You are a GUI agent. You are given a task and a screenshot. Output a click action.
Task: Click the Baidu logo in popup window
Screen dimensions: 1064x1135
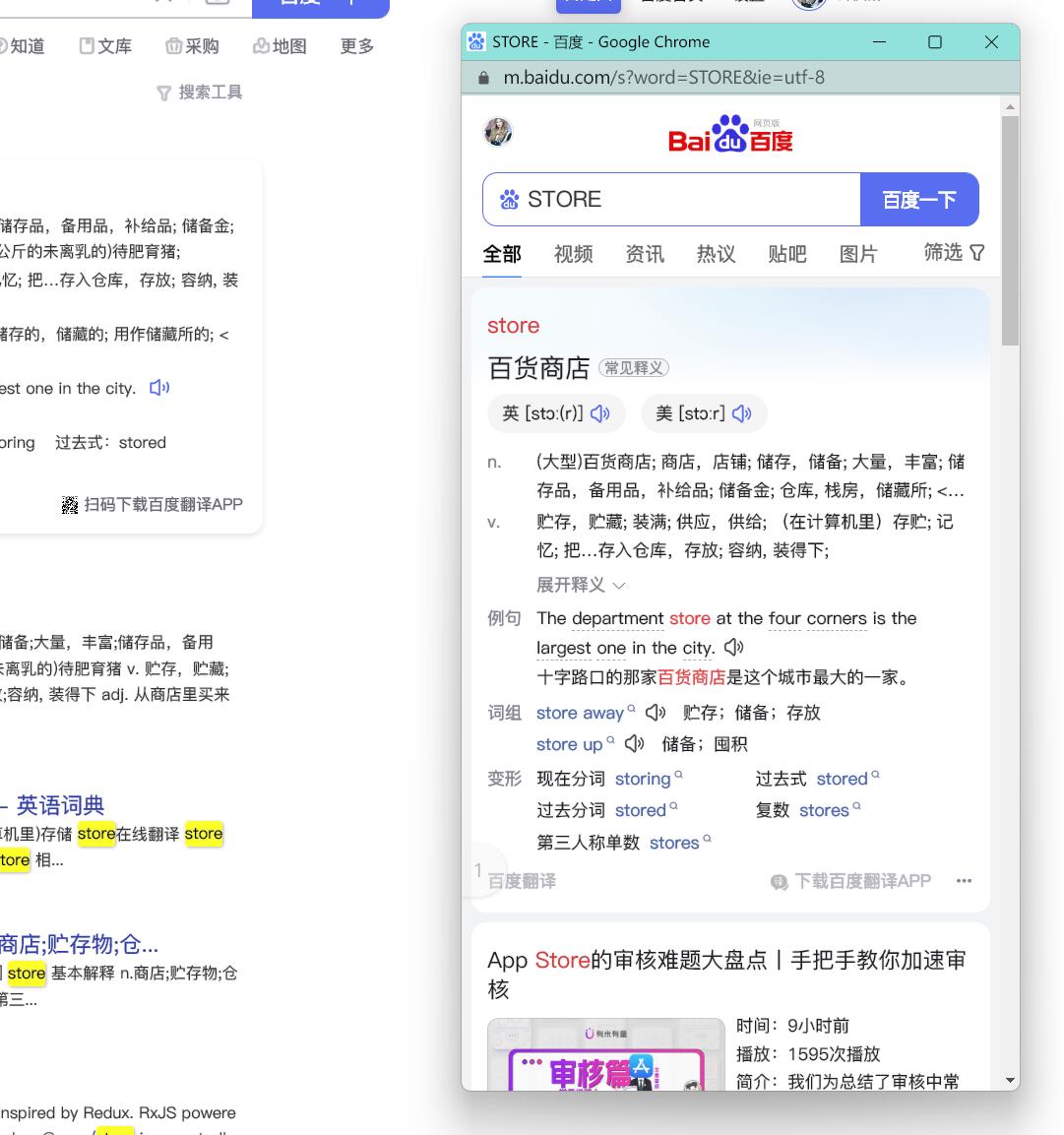click(x=730, y=135)
